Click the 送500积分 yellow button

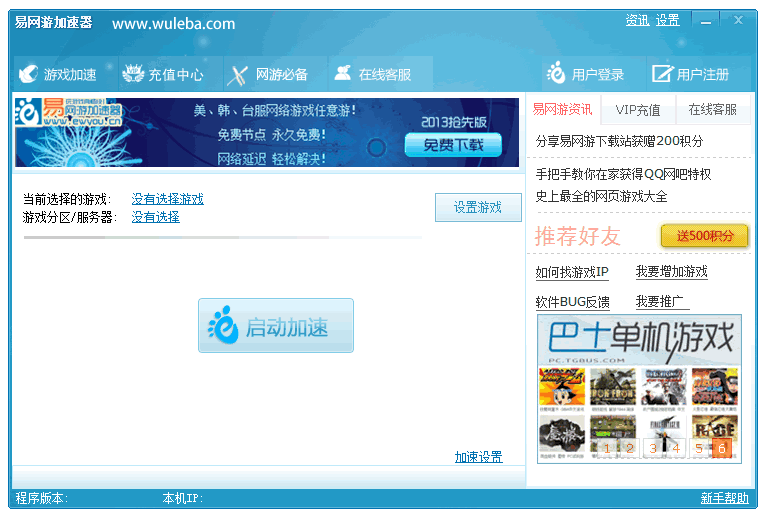click(705, 236)
